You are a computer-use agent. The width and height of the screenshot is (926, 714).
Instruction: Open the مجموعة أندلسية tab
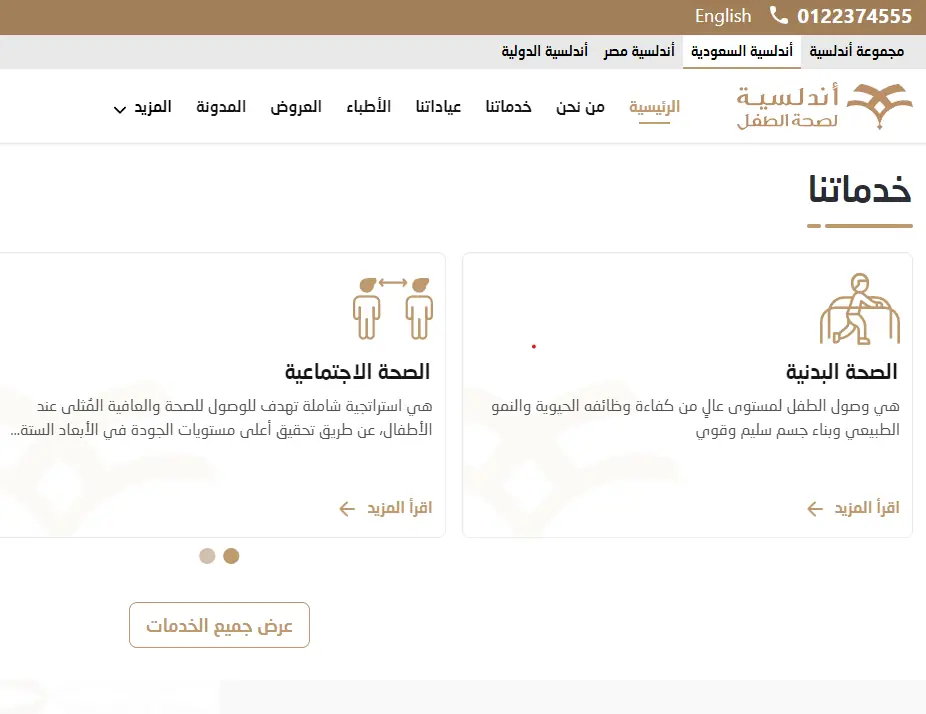coord(856,51)
